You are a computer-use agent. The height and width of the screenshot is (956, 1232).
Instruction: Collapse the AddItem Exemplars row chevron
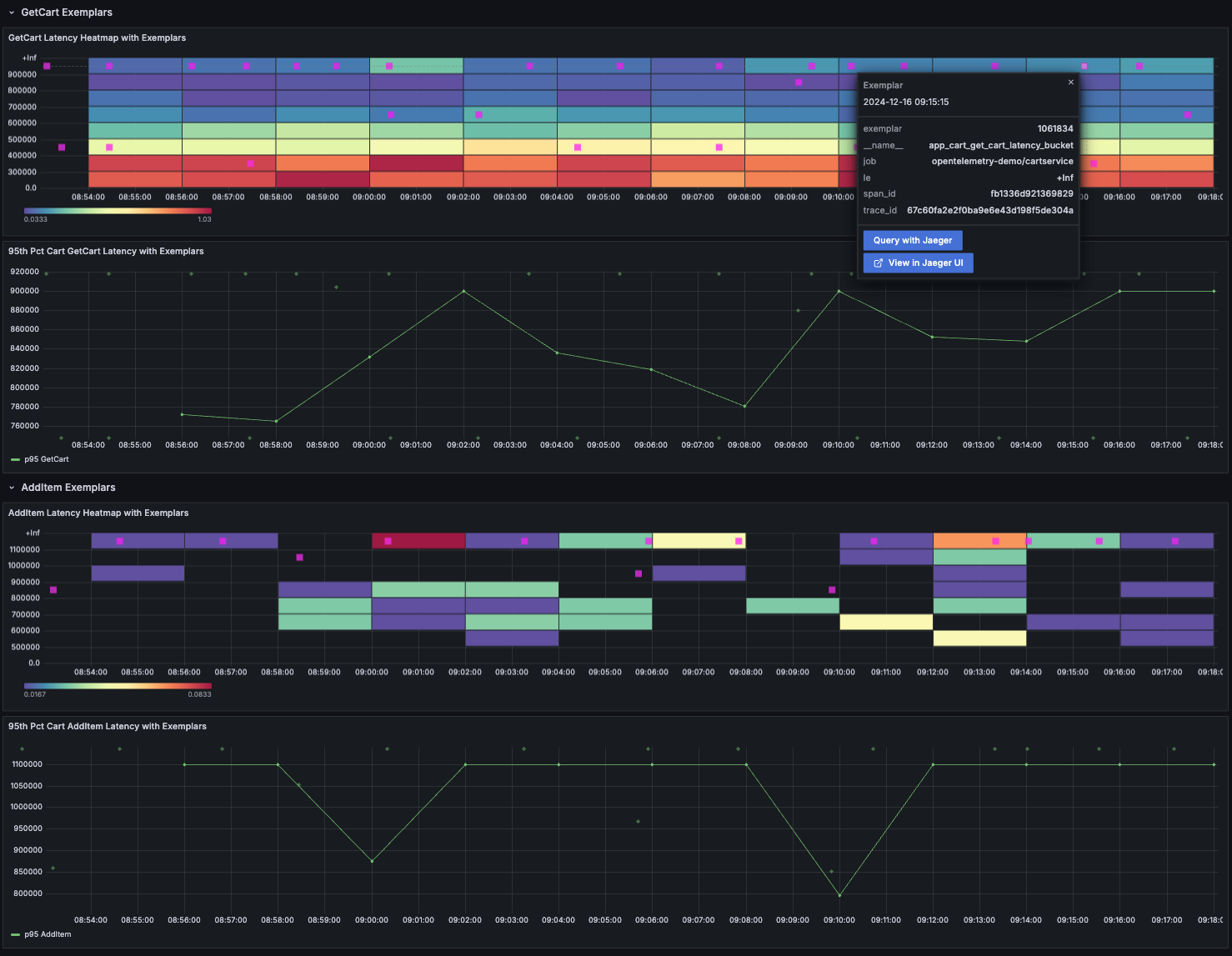point(12,488)
